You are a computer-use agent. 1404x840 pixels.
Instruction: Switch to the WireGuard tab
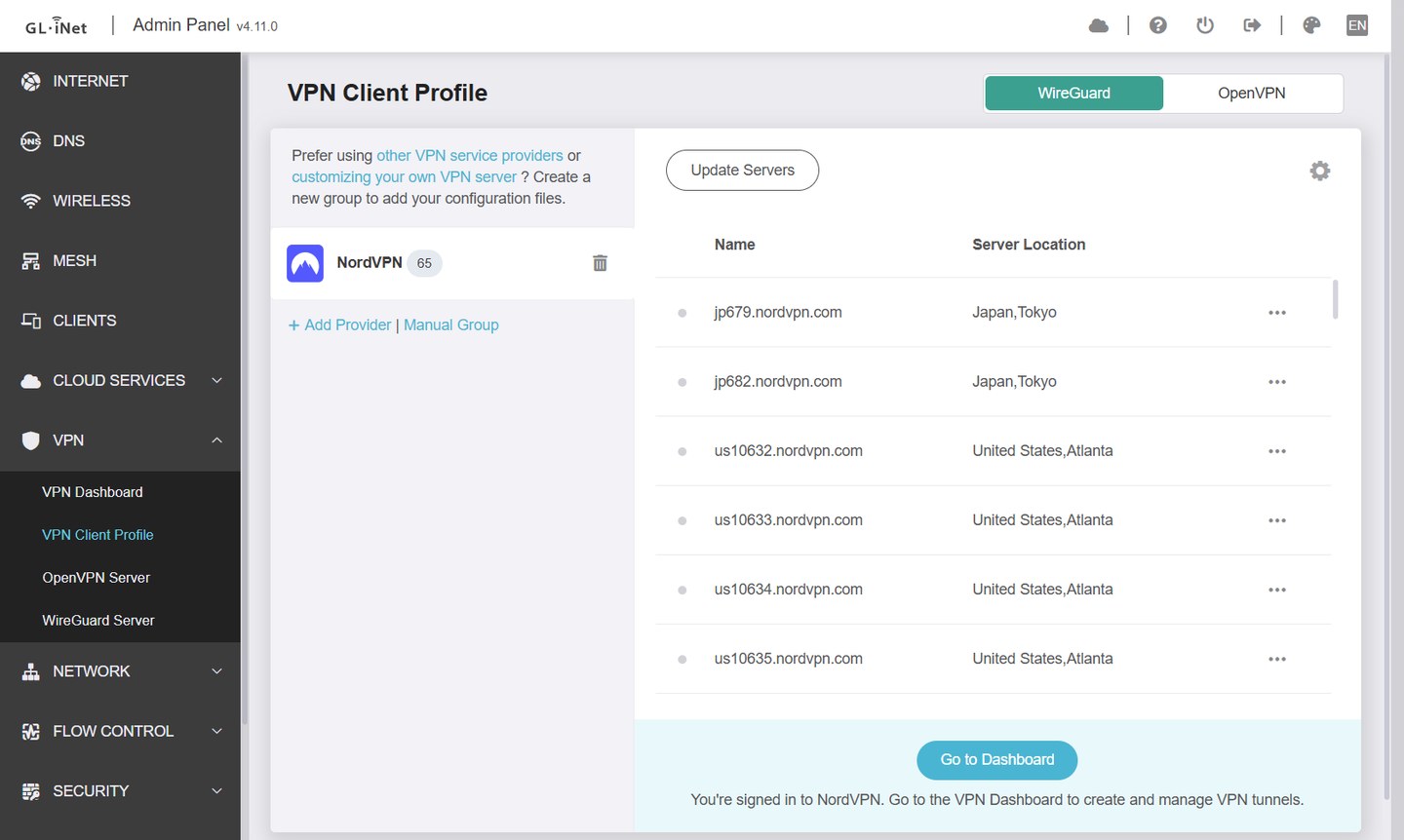(1074, 94)
